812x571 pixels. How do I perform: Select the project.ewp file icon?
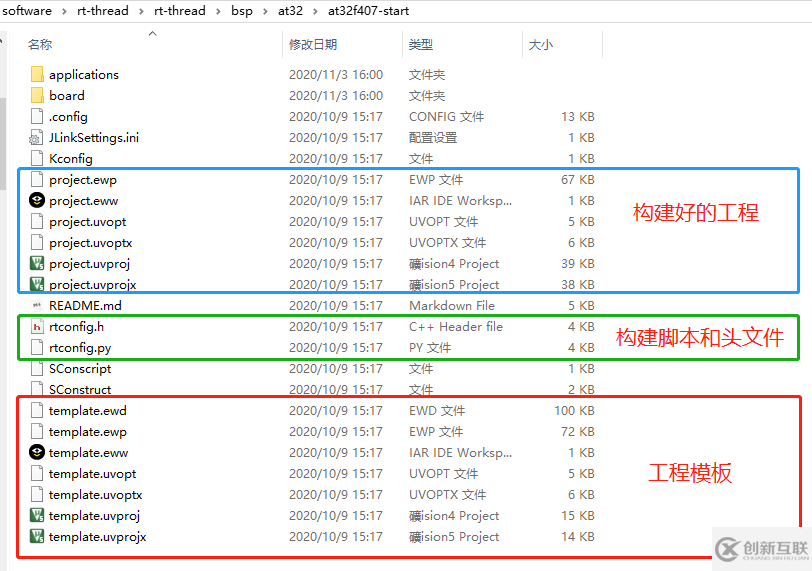tap(37, 180)
